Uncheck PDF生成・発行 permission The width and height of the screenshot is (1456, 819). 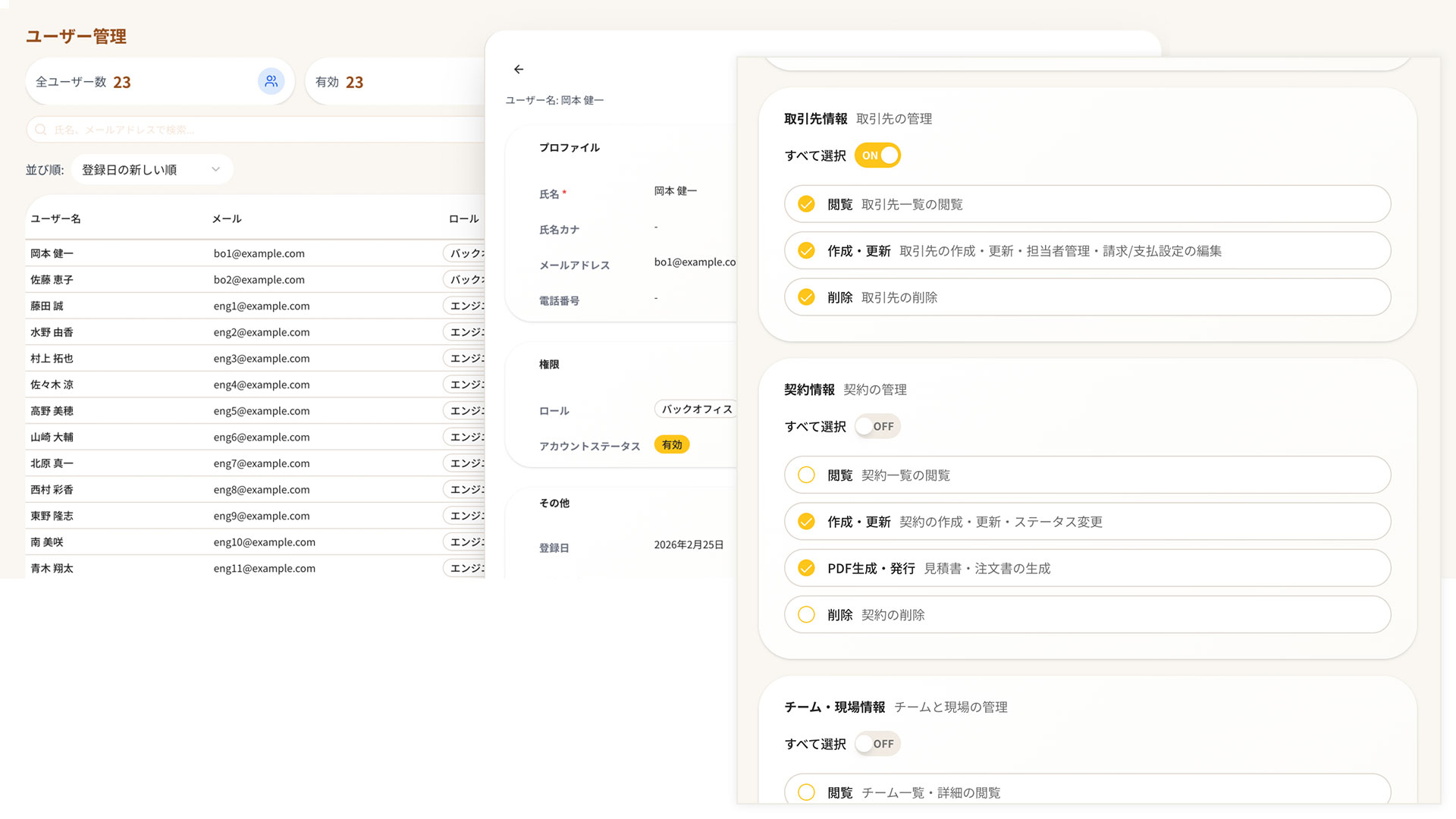806,568
